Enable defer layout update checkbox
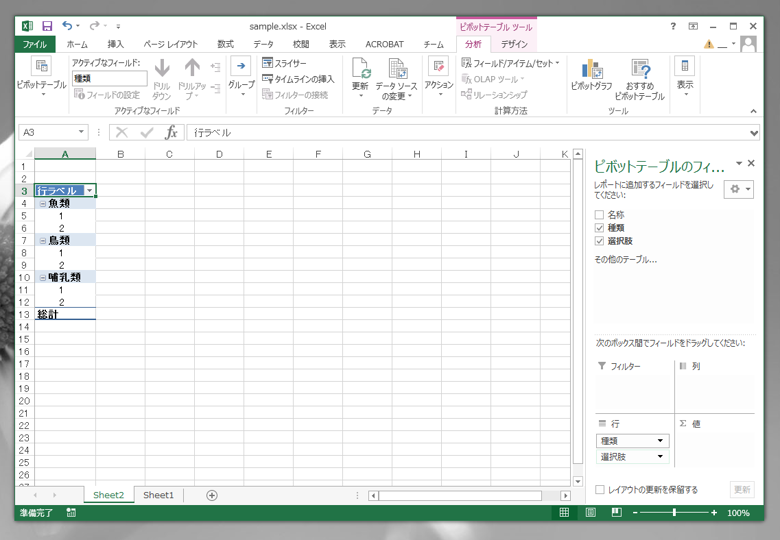Image resolution: width=780 pixels, height=540 pixels. click(x=600, y=490)
